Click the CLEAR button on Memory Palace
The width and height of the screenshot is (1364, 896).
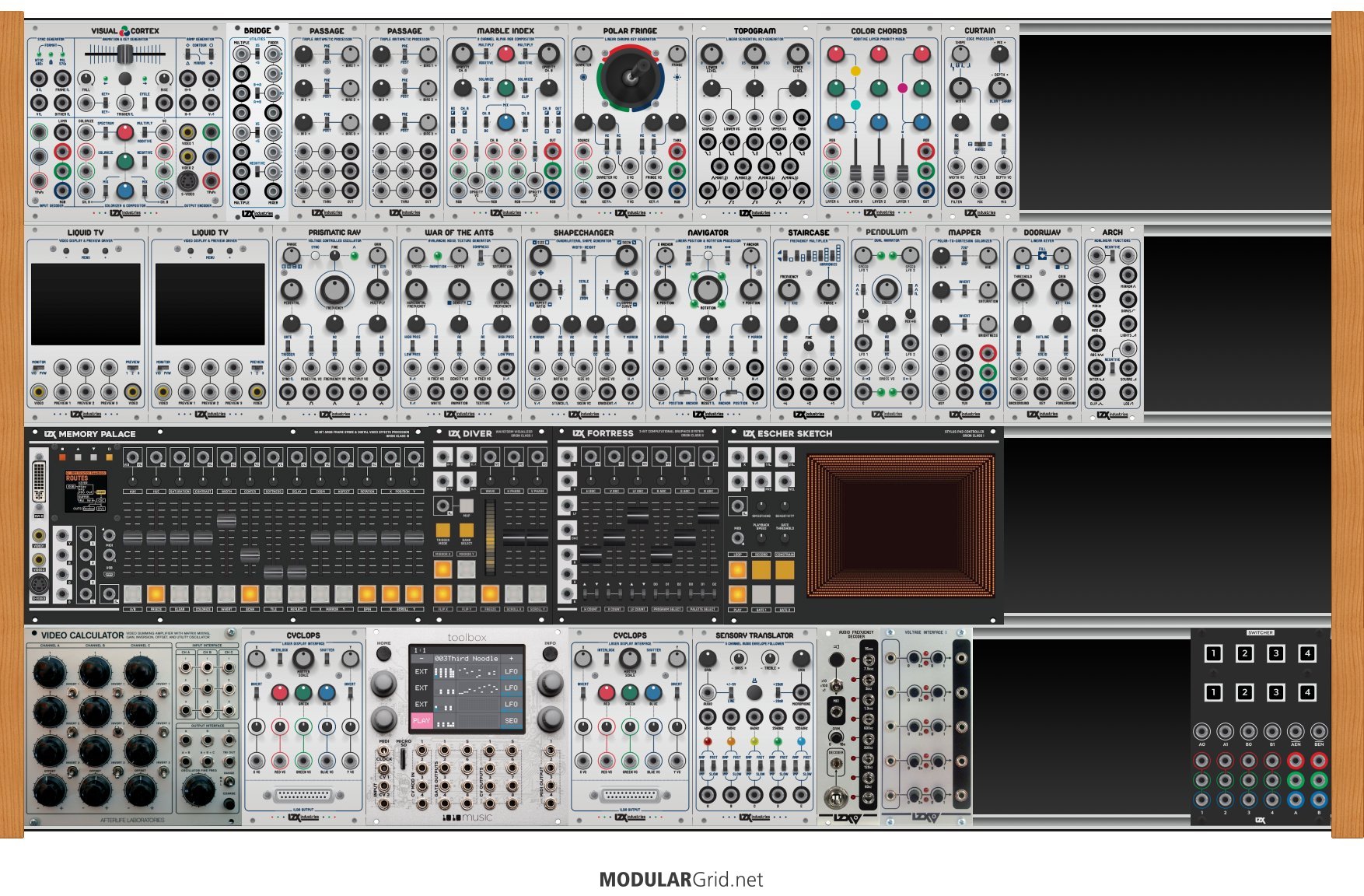[x=179, y=594]
